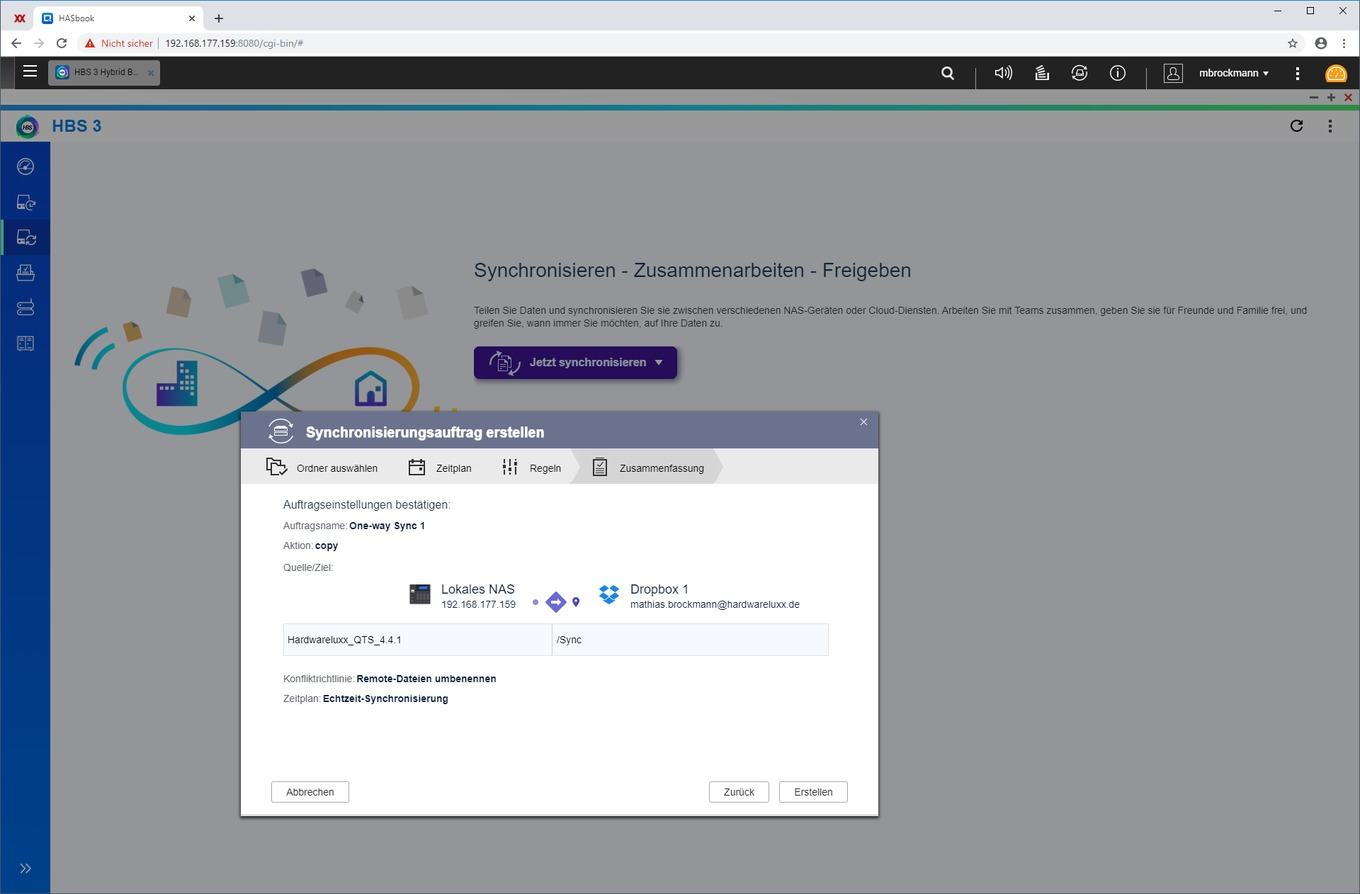
Task: Click the search magnifier icon in top bar
Action: tap(947, 73)
